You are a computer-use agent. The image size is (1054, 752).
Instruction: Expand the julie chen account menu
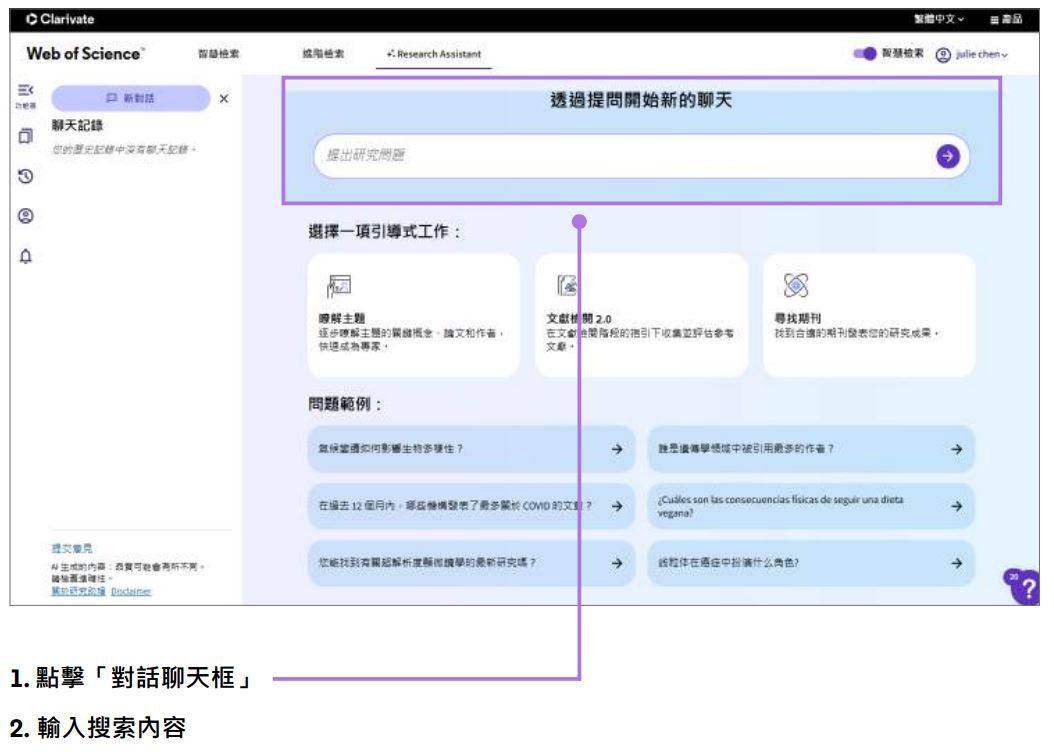pyautogui.click(x=981, y=54)
